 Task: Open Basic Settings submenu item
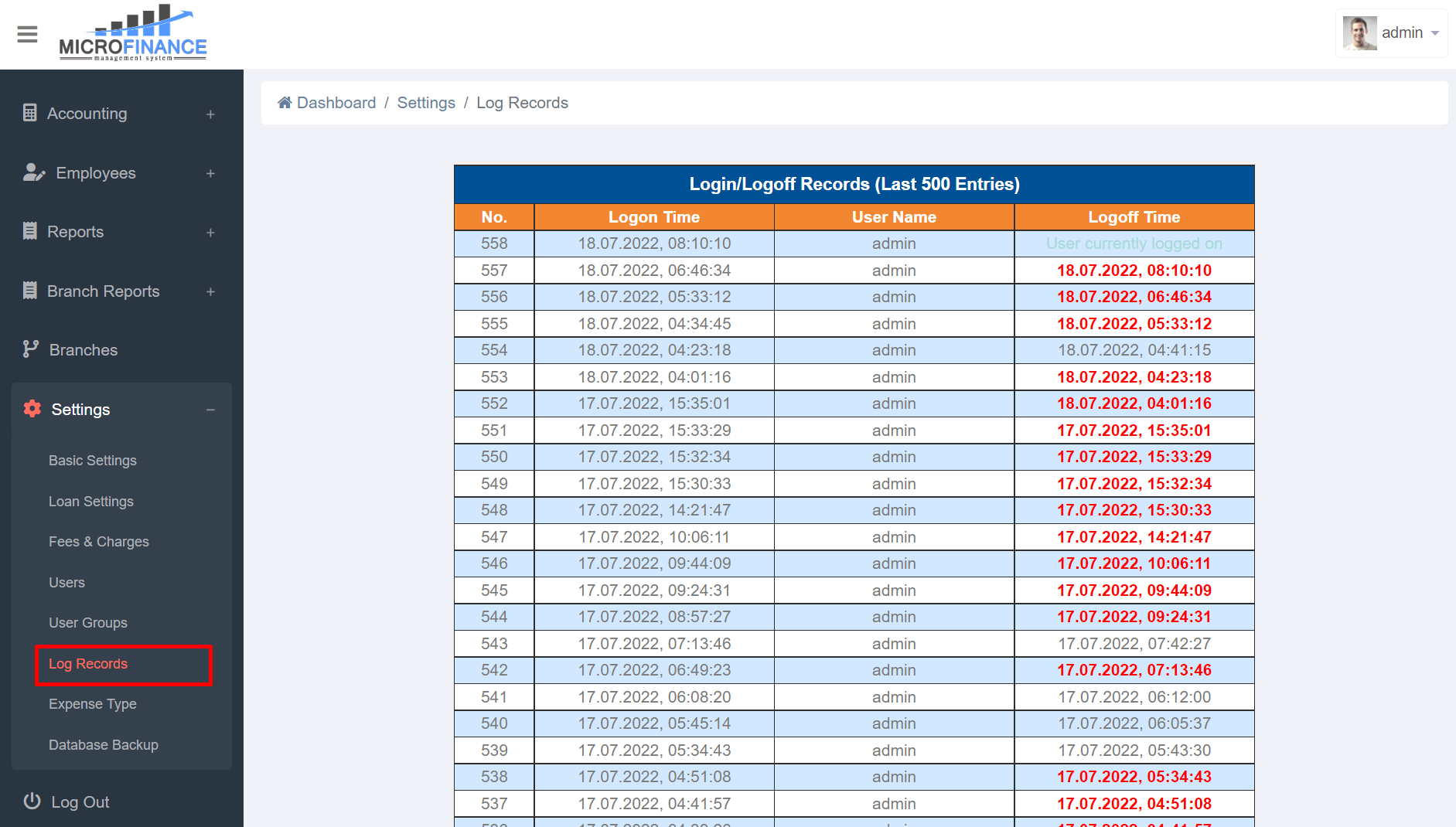pos(93,461)
